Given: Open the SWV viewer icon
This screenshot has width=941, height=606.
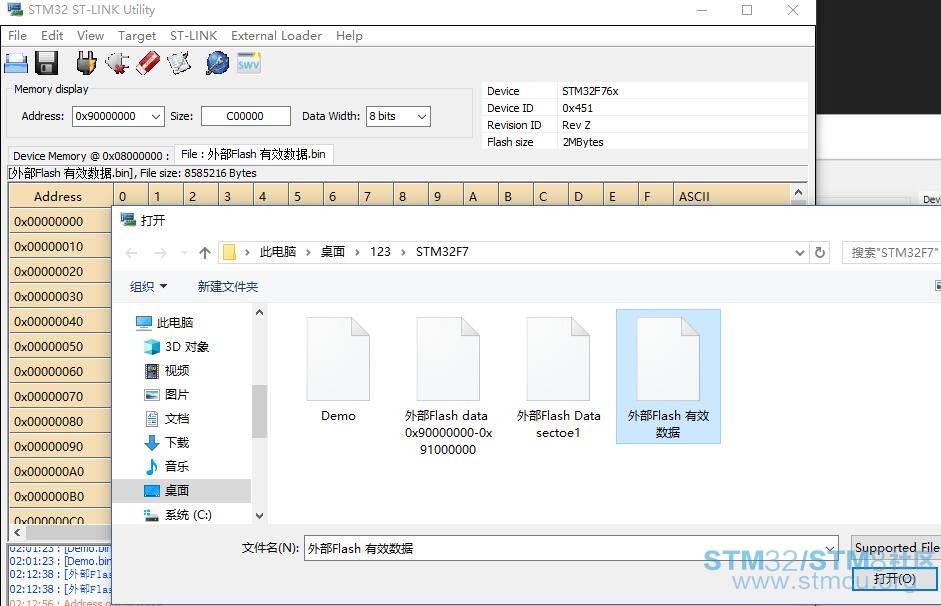Looking at the screenshot, I should [x=248, y=63].
